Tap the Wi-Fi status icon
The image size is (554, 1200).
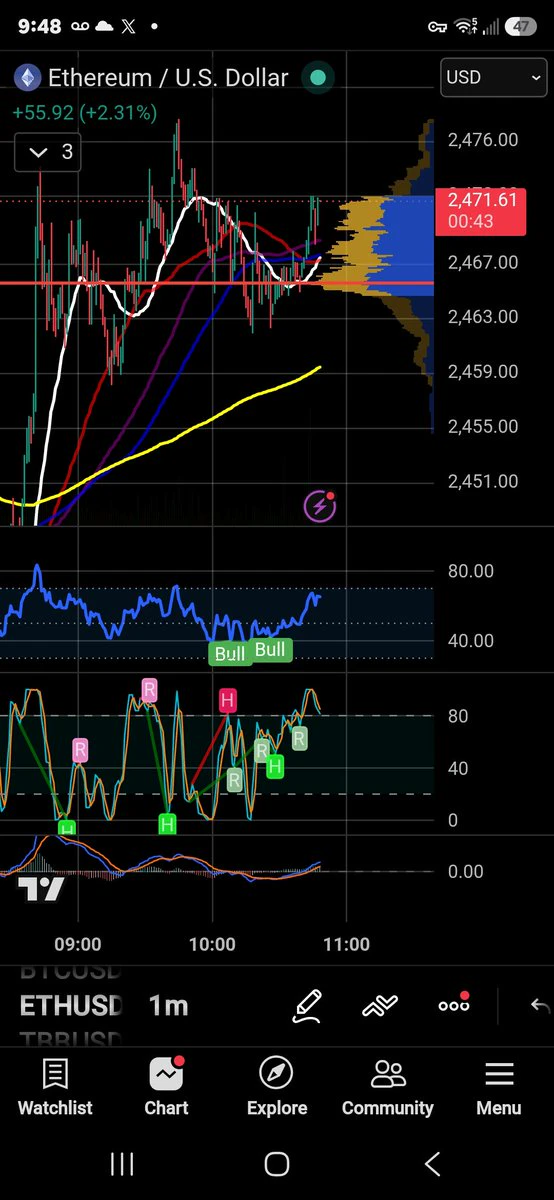(x=466, y=27)
